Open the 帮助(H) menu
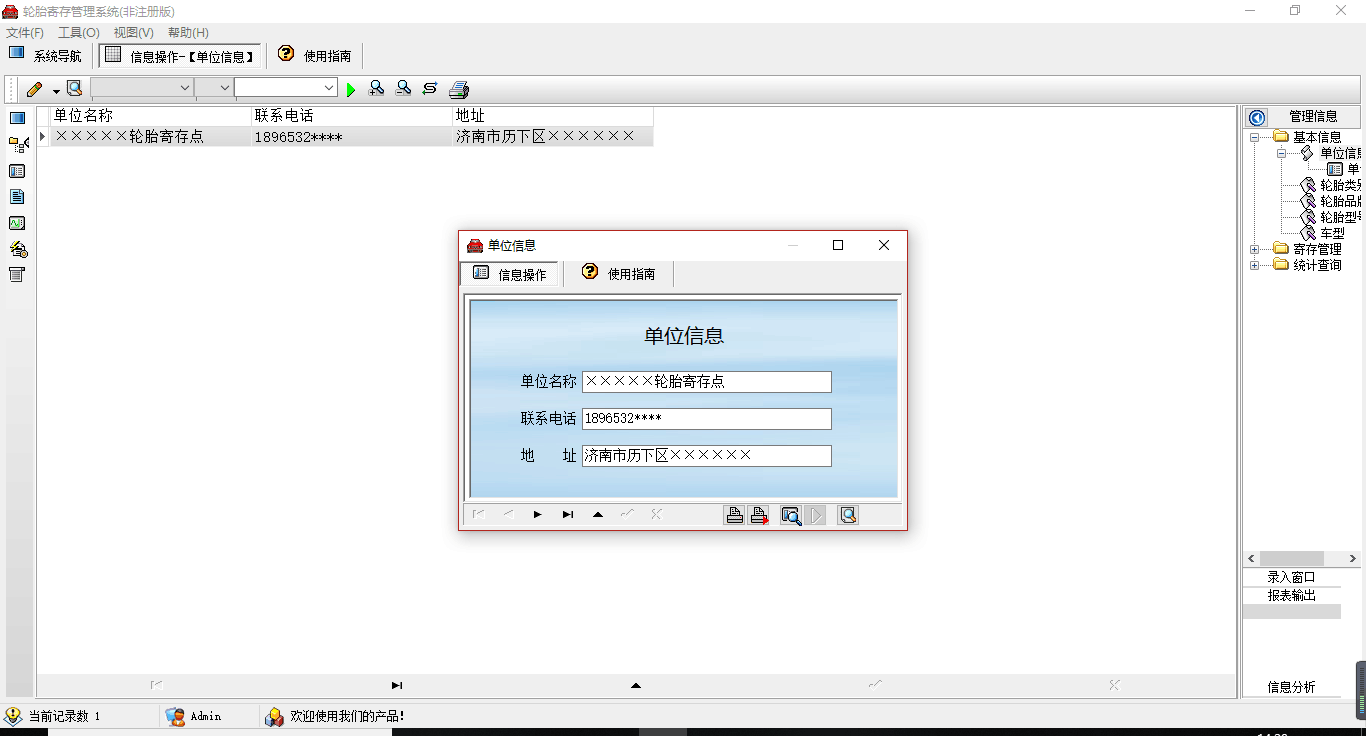The height and width of the screenshot is (736, 1366). (x=189, y=33)
